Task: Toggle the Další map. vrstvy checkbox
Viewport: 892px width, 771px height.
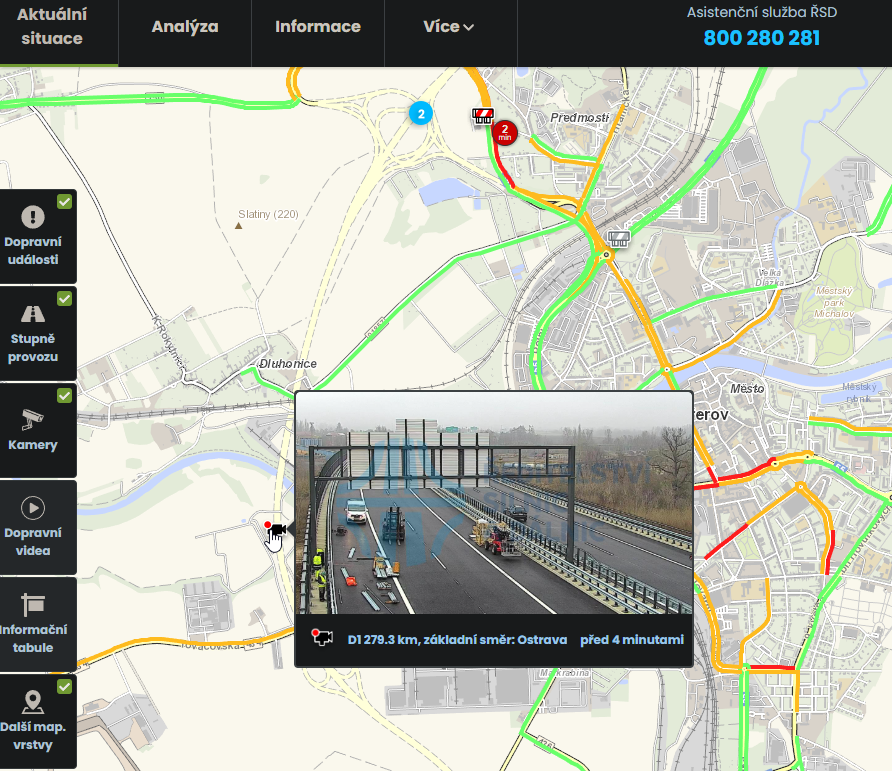Action: [64, 687]
